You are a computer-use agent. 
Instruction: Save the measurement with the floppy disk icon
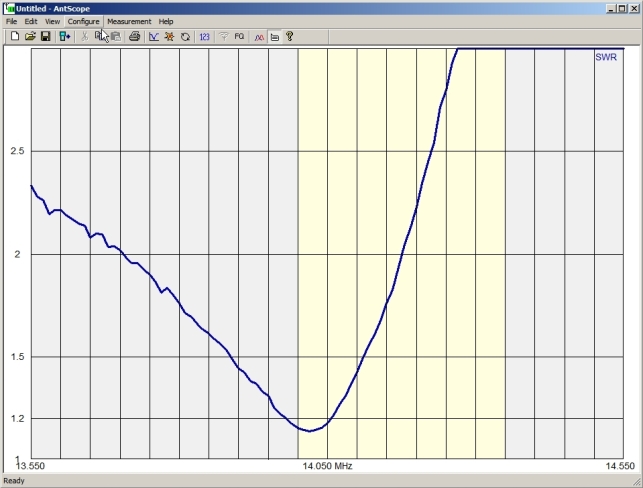coord(46,36)
